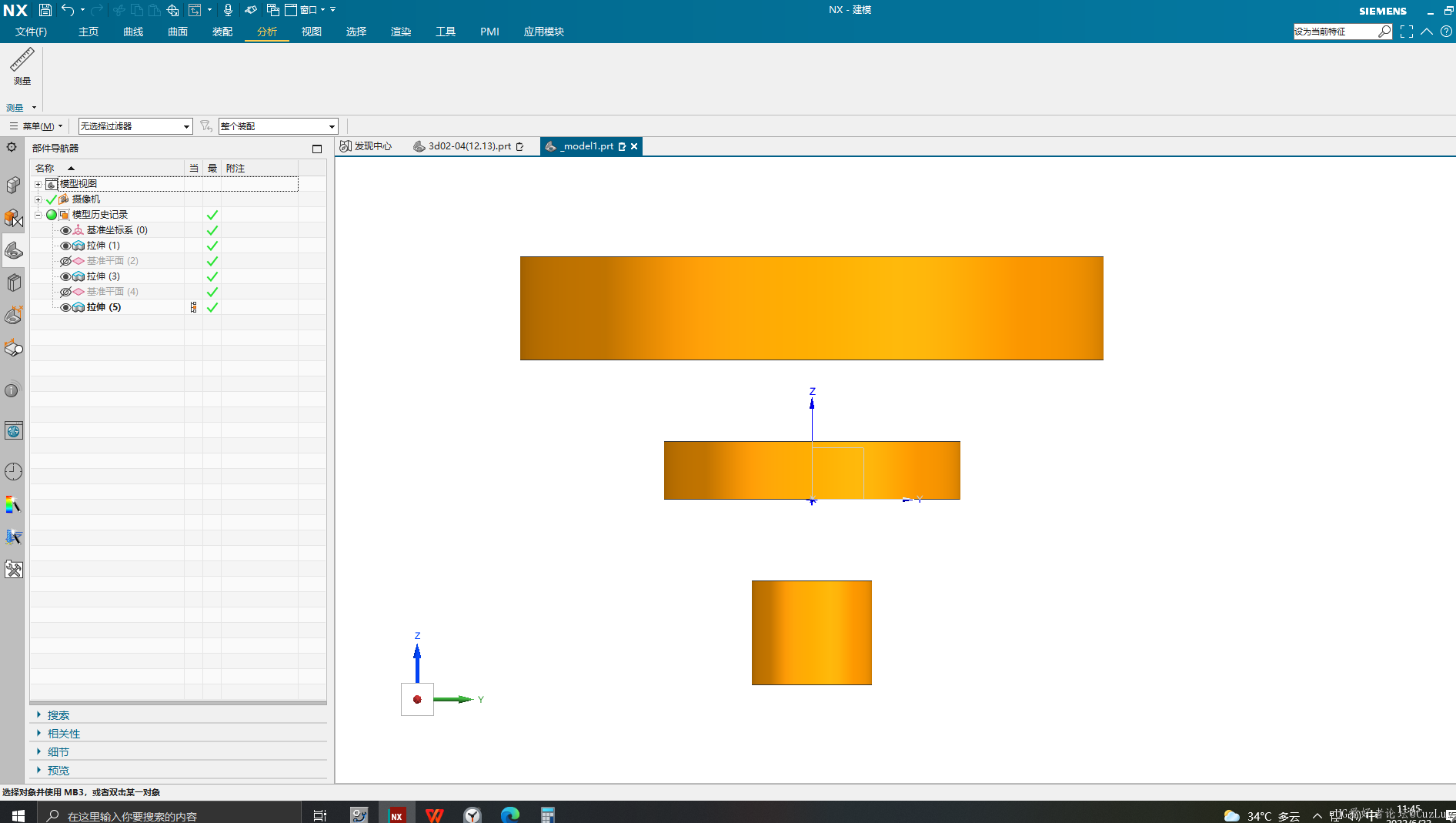The height and width of the screenshot is (823, 1456).
Task: Open the HD3D Tools info icon
Action: coord(12,390)
